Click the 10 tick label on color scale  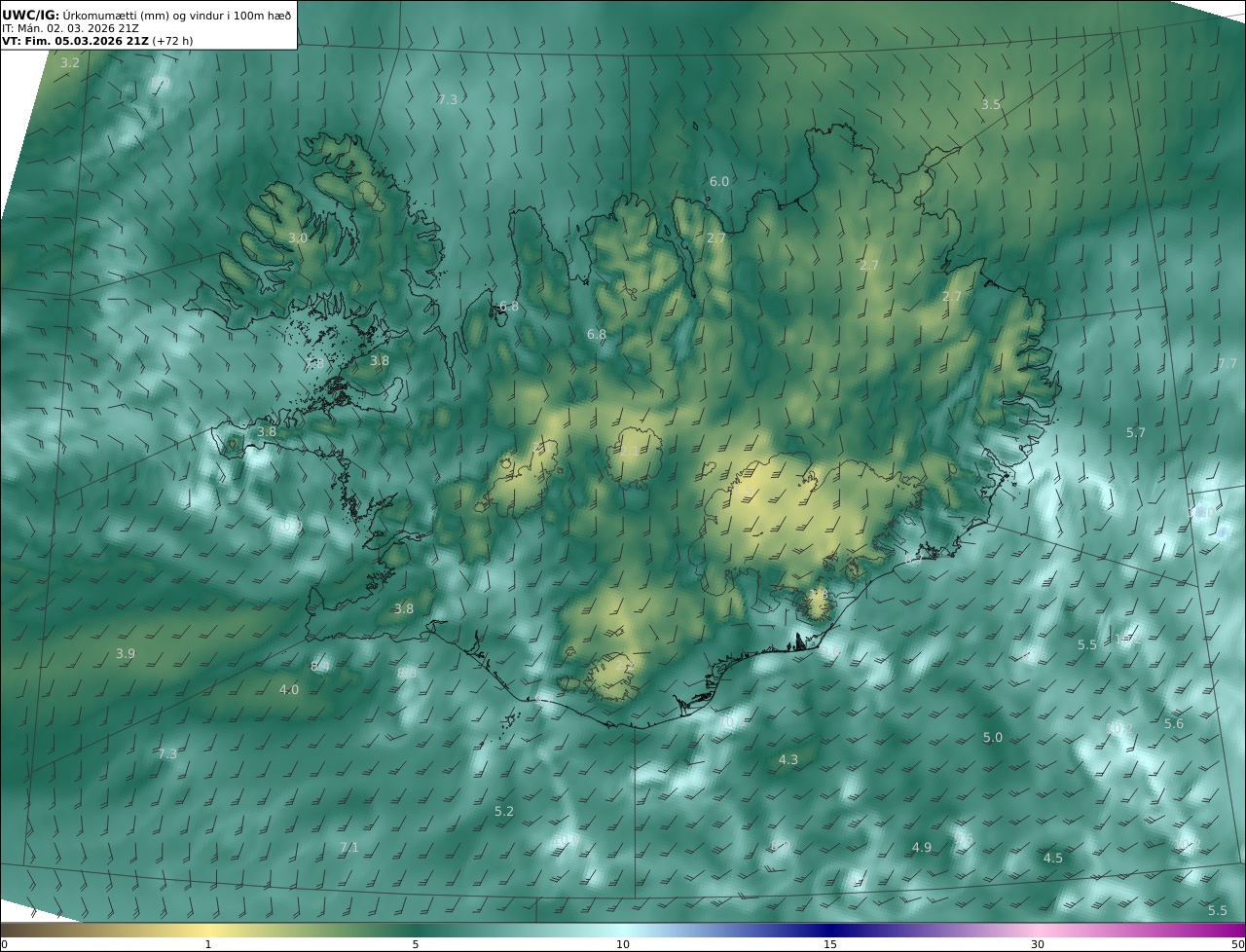pos(623,944)
